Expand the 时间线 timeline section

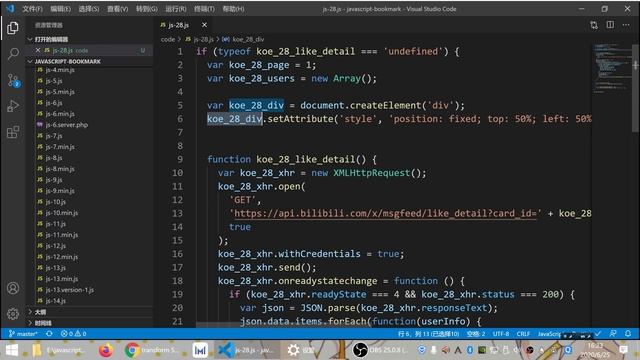[90, 323]
